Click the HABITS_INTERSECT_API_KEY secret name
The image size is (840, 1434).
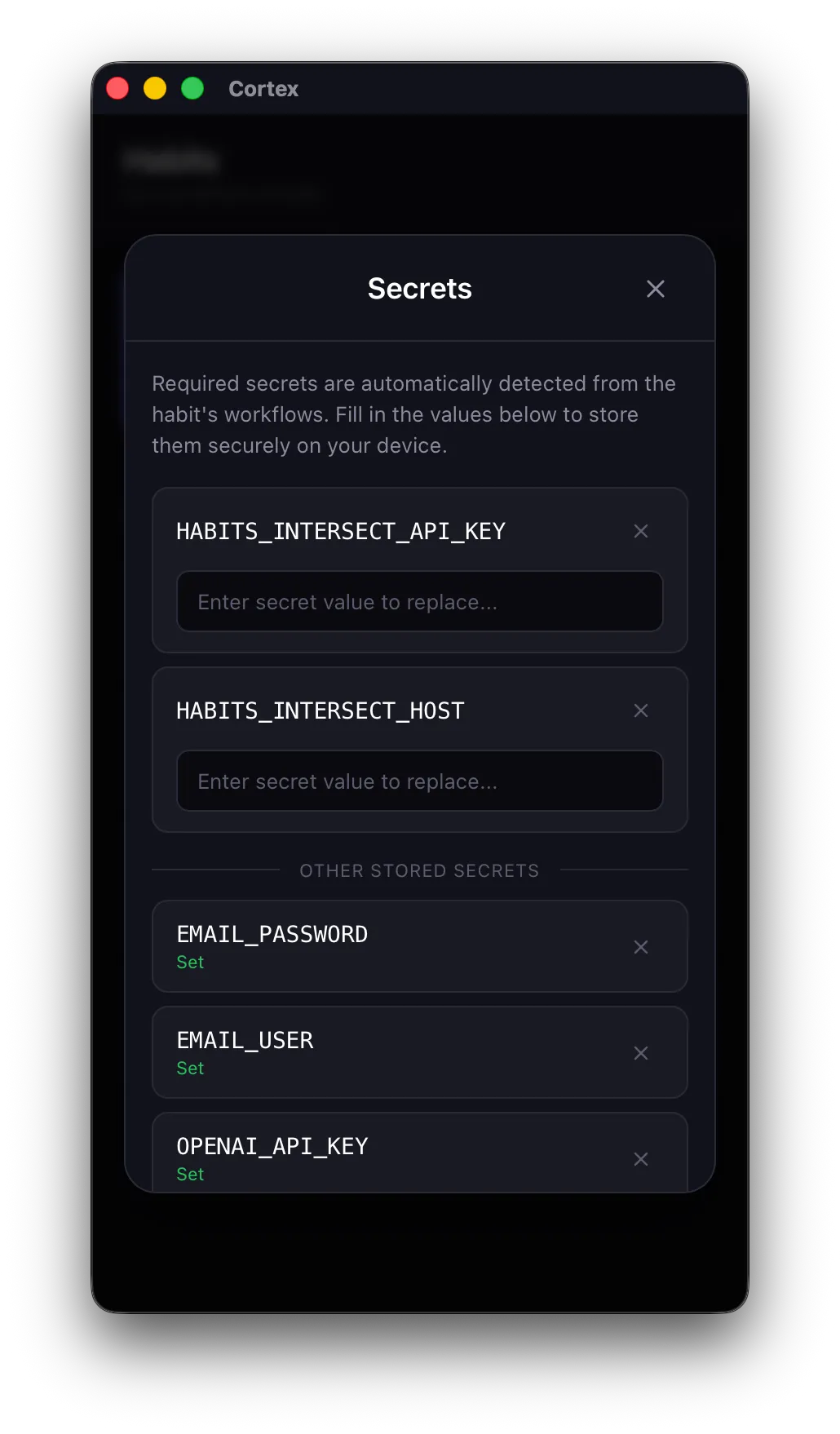tap(342, 531)
